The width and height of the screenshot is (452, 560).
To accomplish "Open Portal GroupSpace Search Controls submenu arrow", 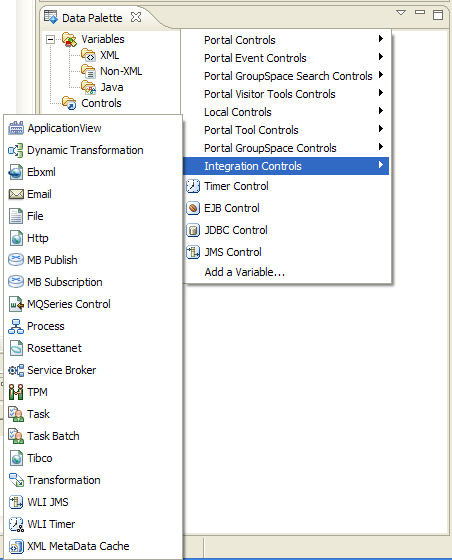I will tap(381, 75).
